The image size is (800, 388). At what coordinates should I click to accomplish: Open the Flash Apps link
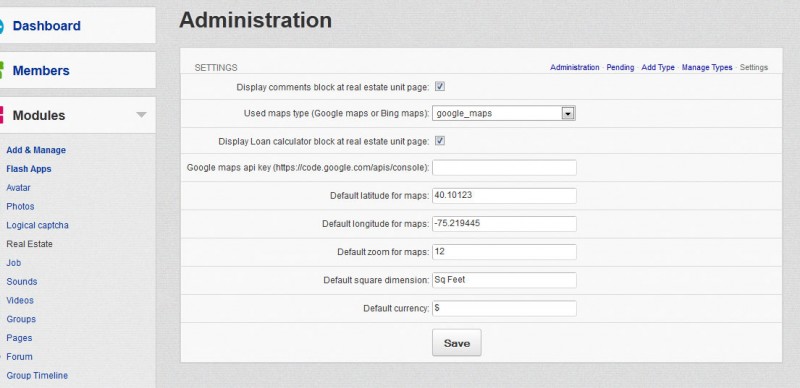[x=29, y=169]
